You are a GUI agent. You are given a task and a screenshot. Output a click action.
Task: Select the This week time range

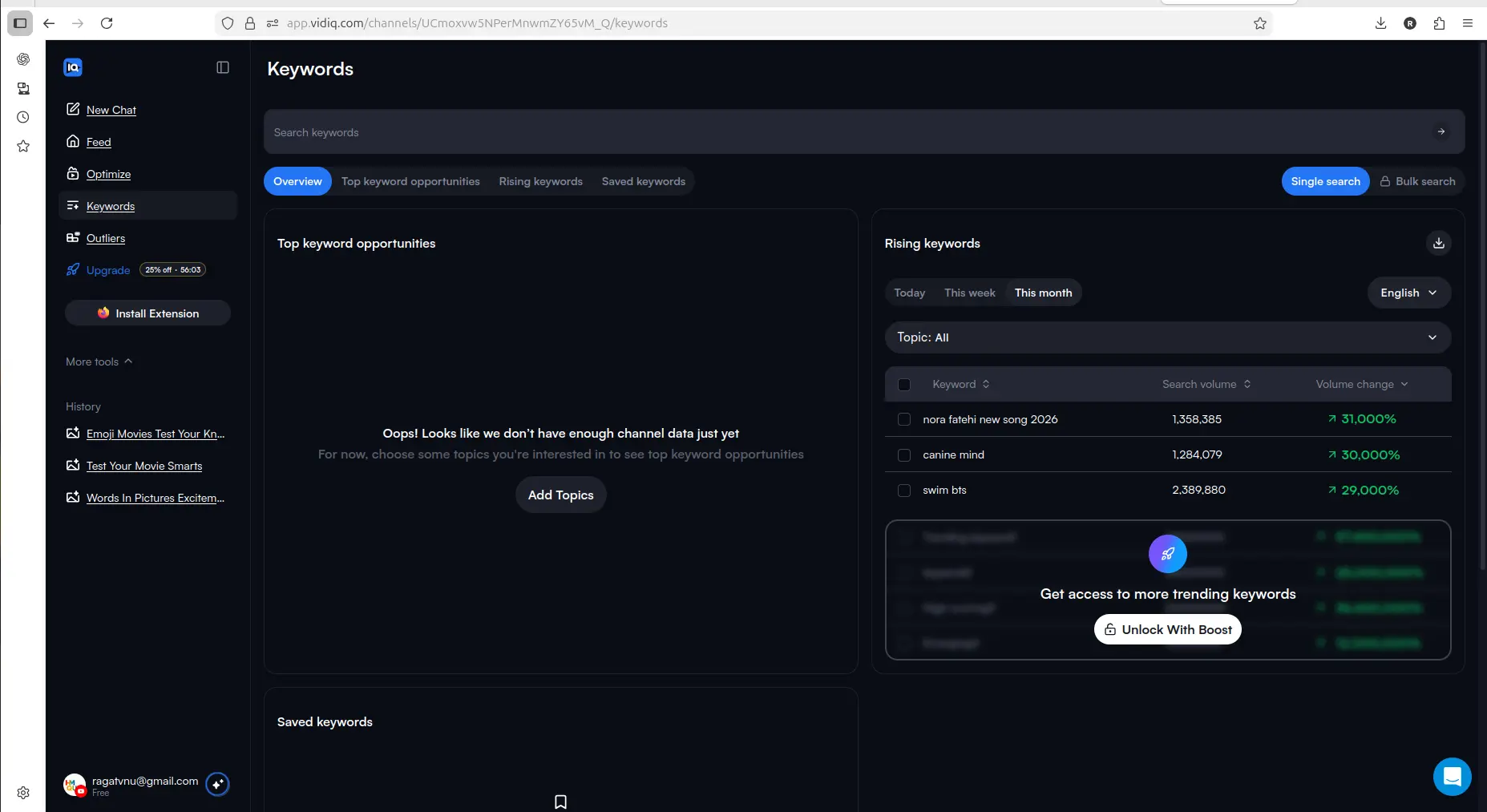tap(970, 293)
